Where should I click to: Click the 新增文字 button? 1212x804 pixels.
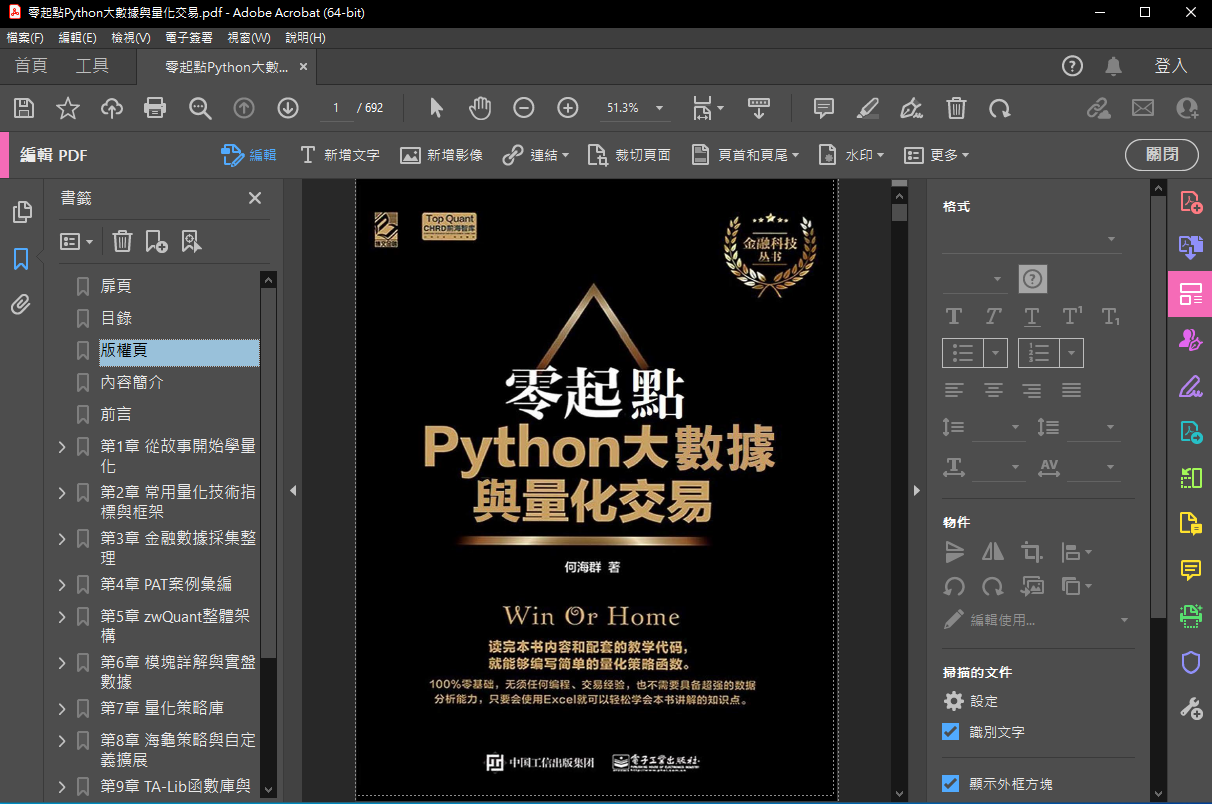[x=339, y=155]
